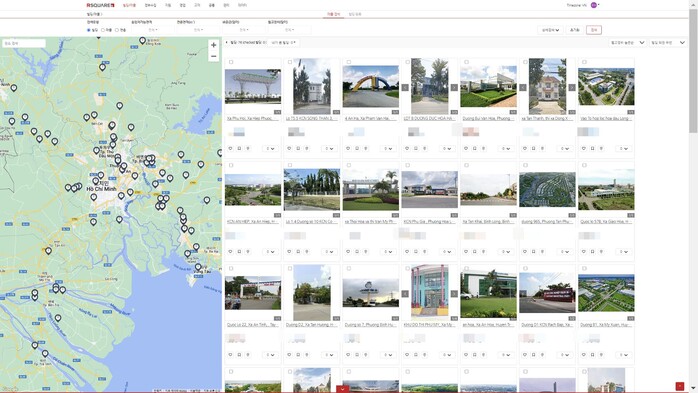Expand dropdown on Xa Tan Khai, Binh Long card
698x393 pixels.
[x=506, y=252]
